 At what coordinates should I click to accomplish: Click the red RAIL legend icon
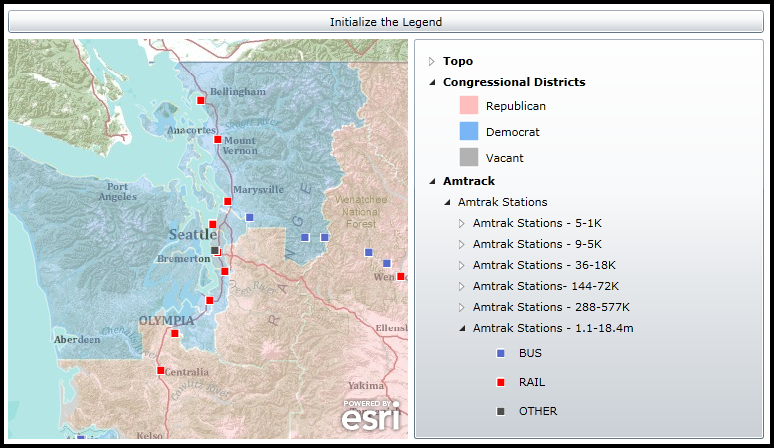tap(501, 382)
